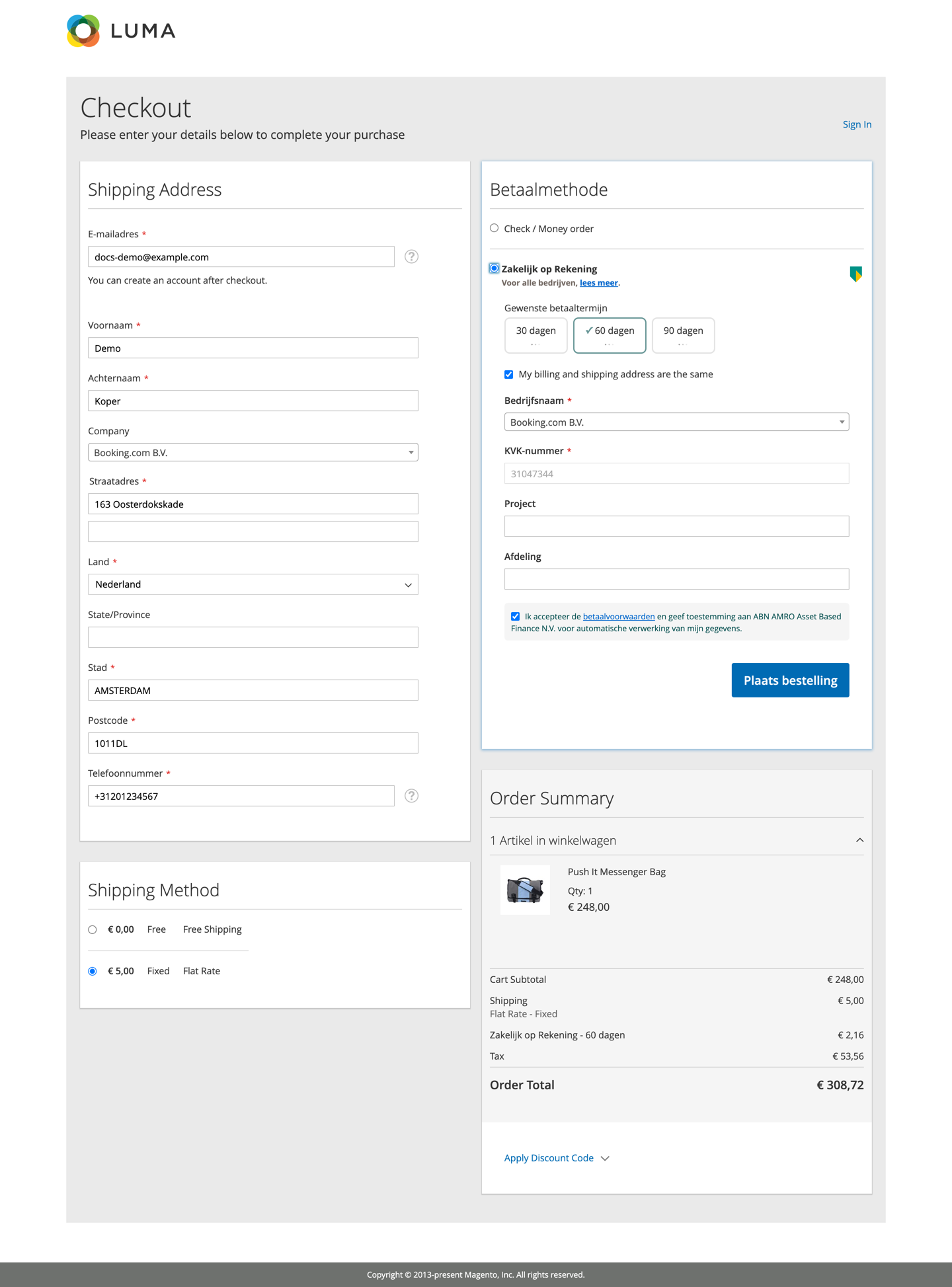Image resolution: width=952 pixels, height=1287 pixels.
Task: Click the Cart Subtotal amount € 248,00
Action: point(845,980)
